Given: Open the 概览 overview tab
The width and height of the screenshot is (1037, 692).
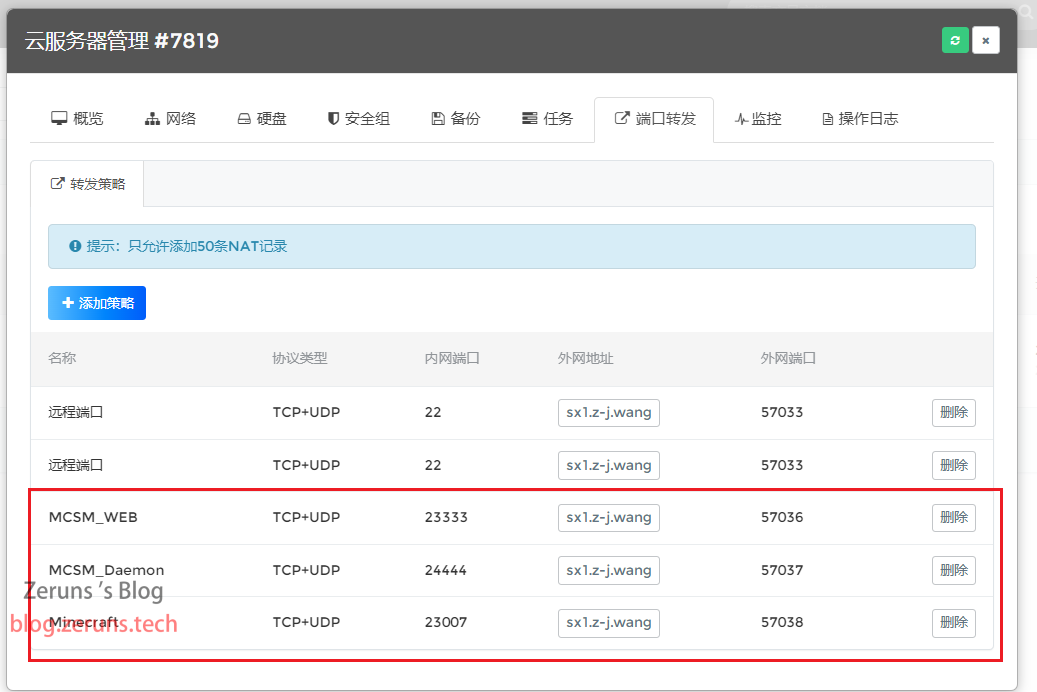Looking at the screenshot, I should coord(77,118).
